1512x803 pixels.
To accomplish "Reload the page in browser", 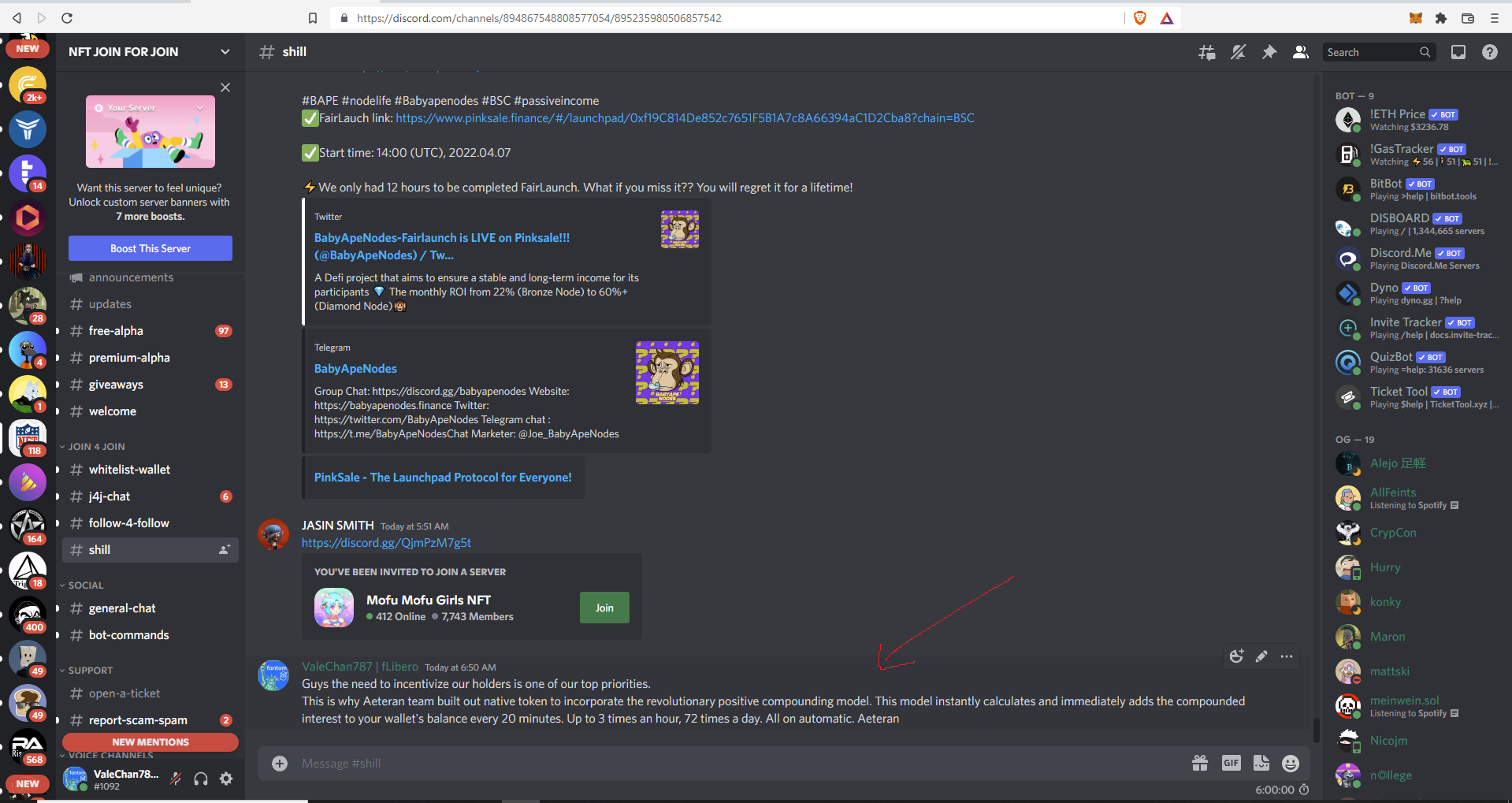I will click(67, 17).
